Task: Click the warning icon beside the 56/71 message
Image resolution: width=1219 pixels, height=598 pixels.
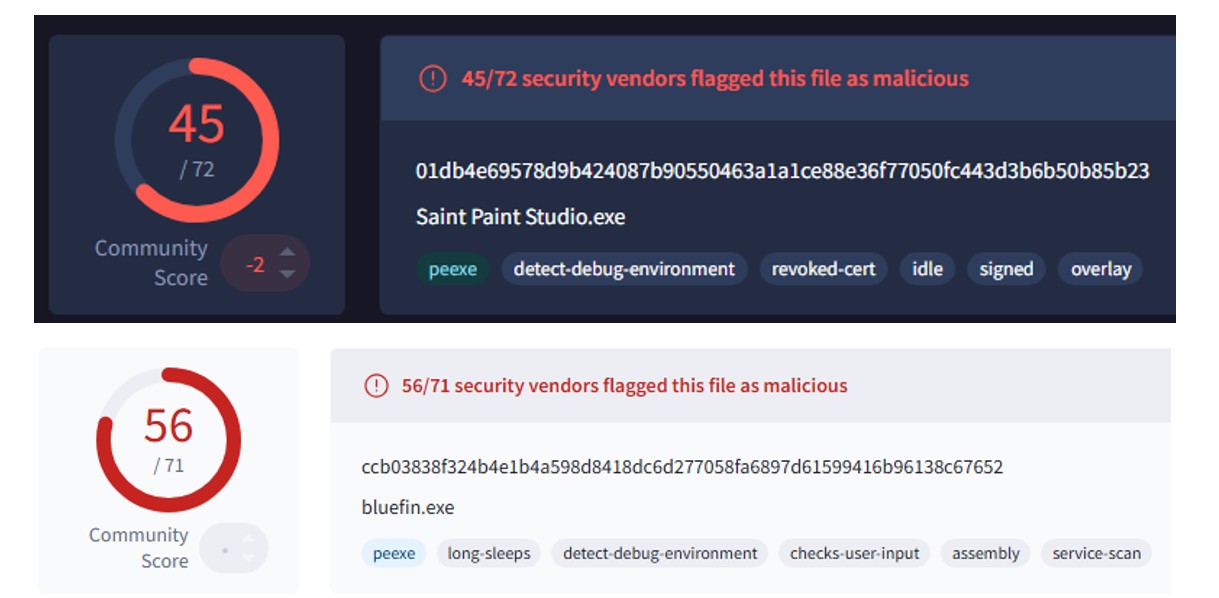Action: click(378, 384)
